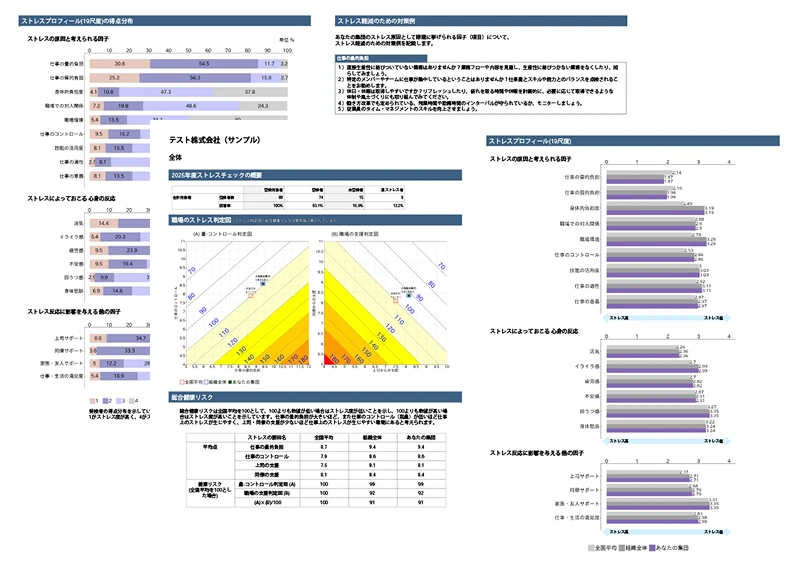Screen dimensions: 797x578
Task: Click the (B) 職場の支援判定図 chart title
Action: pos(355,234)
